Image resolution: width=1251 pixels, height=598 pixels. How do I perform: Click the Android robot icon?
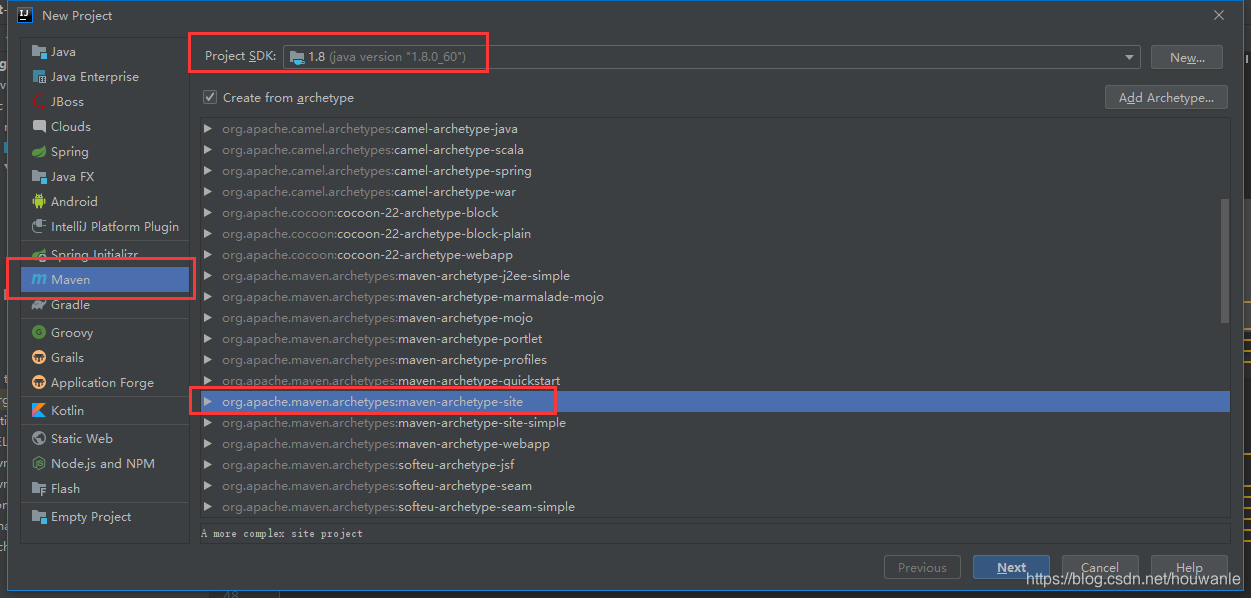39,201
